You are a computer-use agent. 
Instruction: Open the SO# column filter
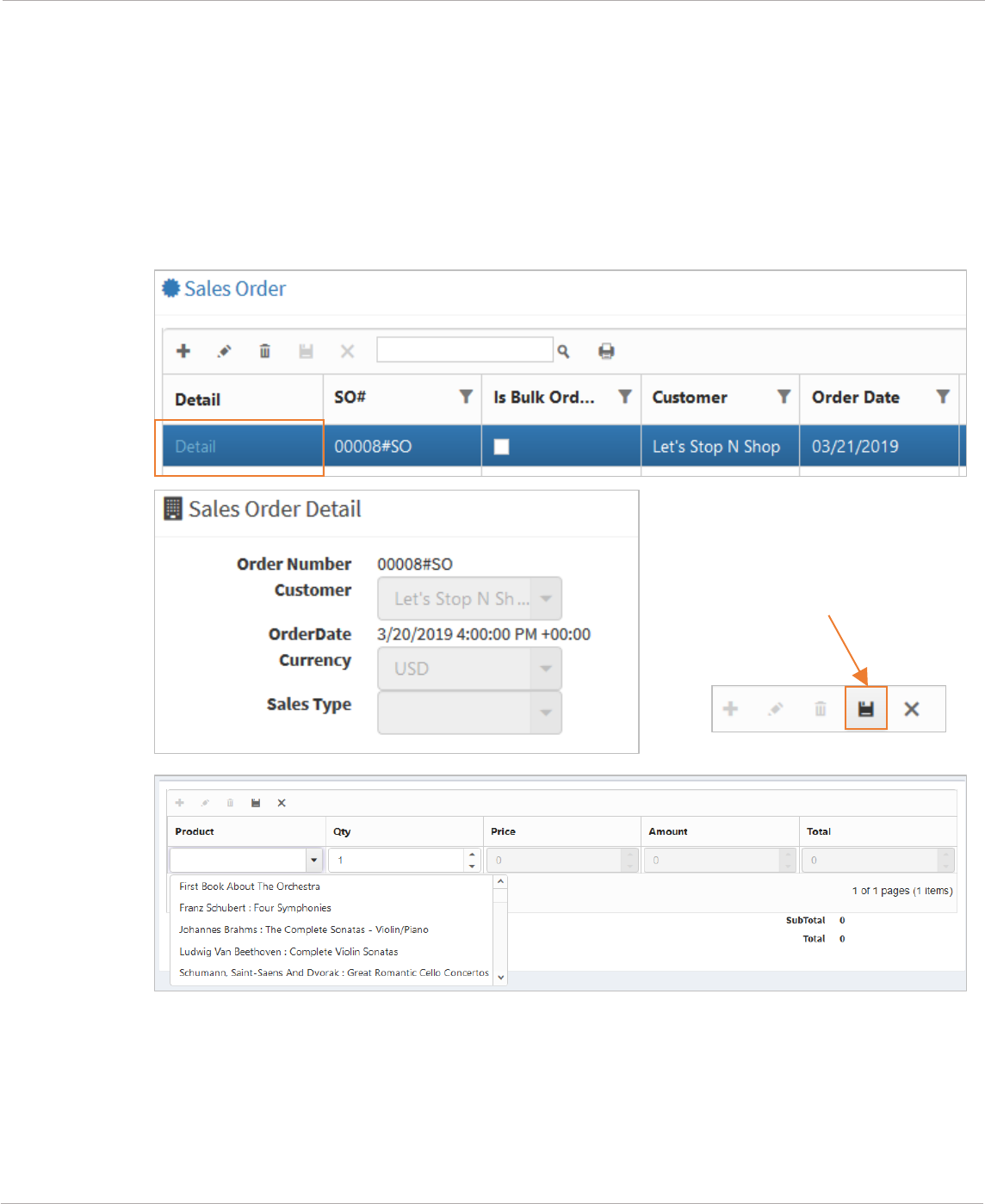tap(466, 397)
